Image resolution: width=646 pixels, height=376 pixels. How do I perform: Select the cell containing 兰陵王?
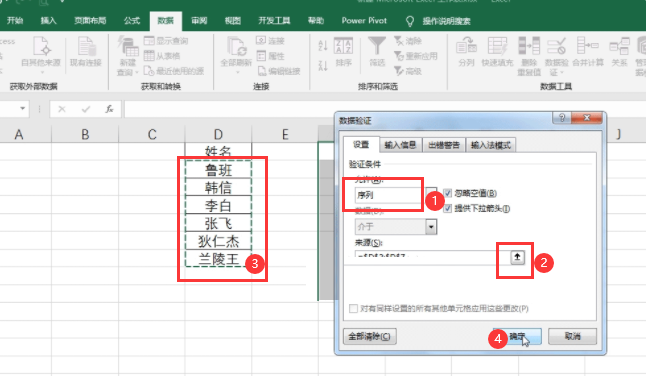[x=218, y=258]
